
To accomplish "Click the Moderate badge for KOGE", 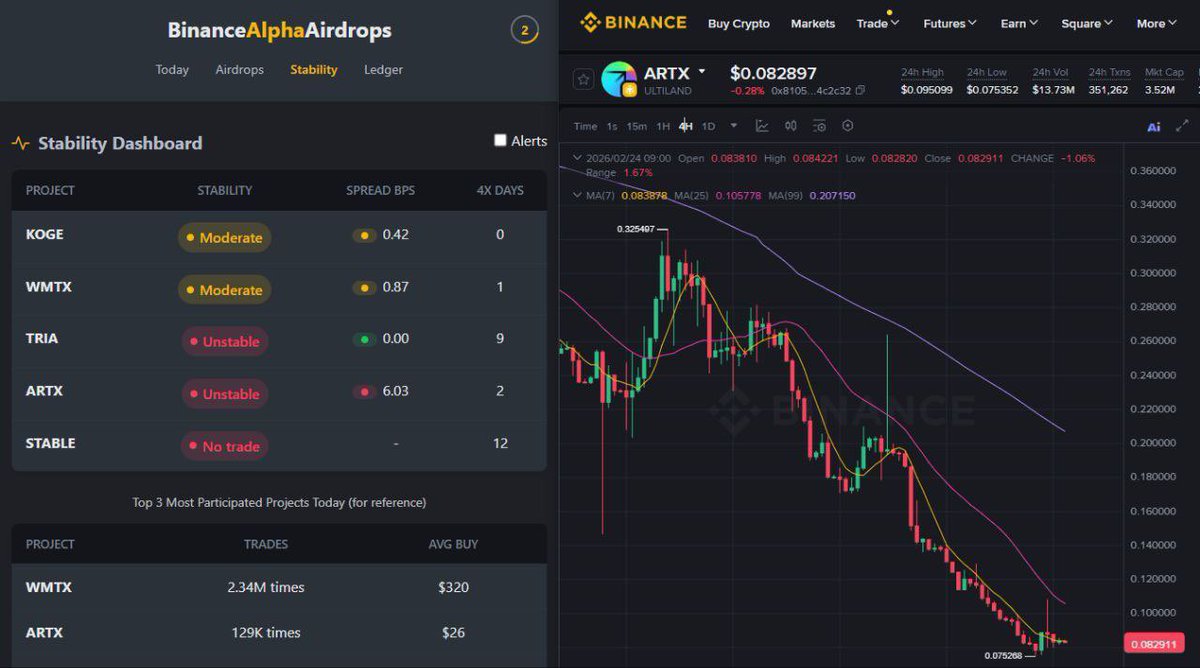I will point(224,237).
